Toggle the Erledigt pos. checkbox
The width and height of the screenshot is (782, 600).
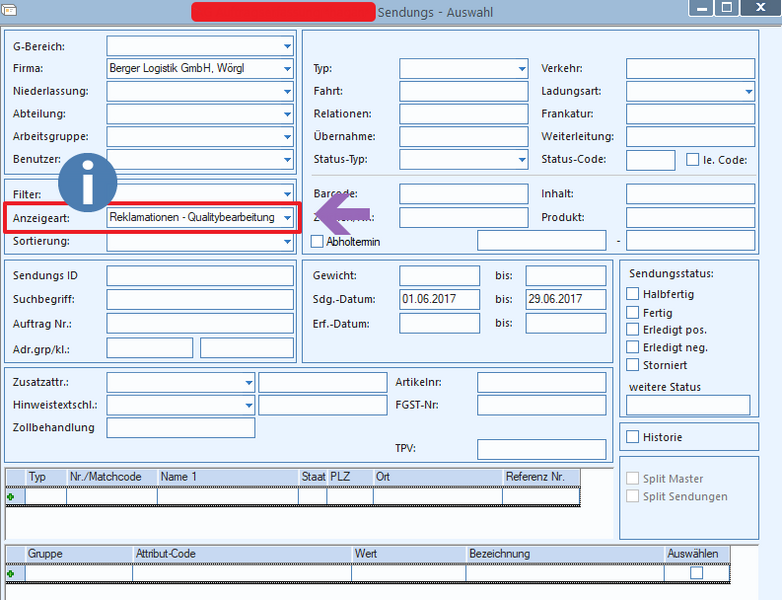pos(632,330)
